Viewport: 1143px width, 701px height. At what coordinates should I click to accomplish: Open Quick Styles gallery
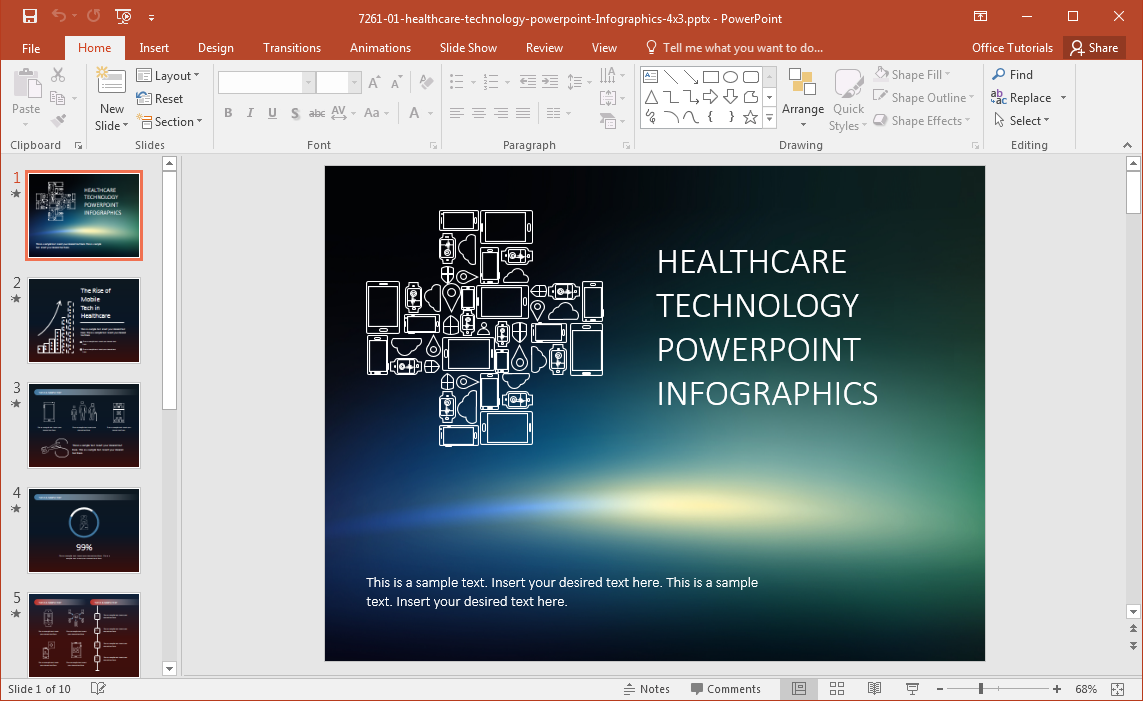849,100
